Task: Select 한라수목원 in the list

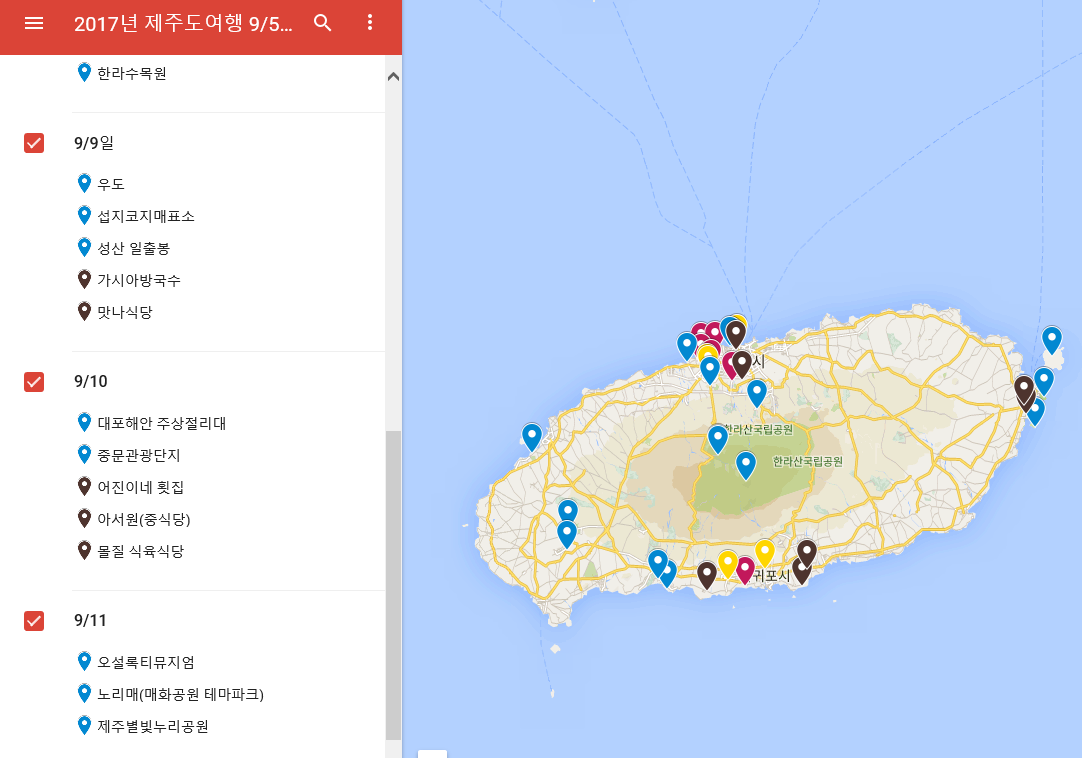Action: (x=132, y=73)
